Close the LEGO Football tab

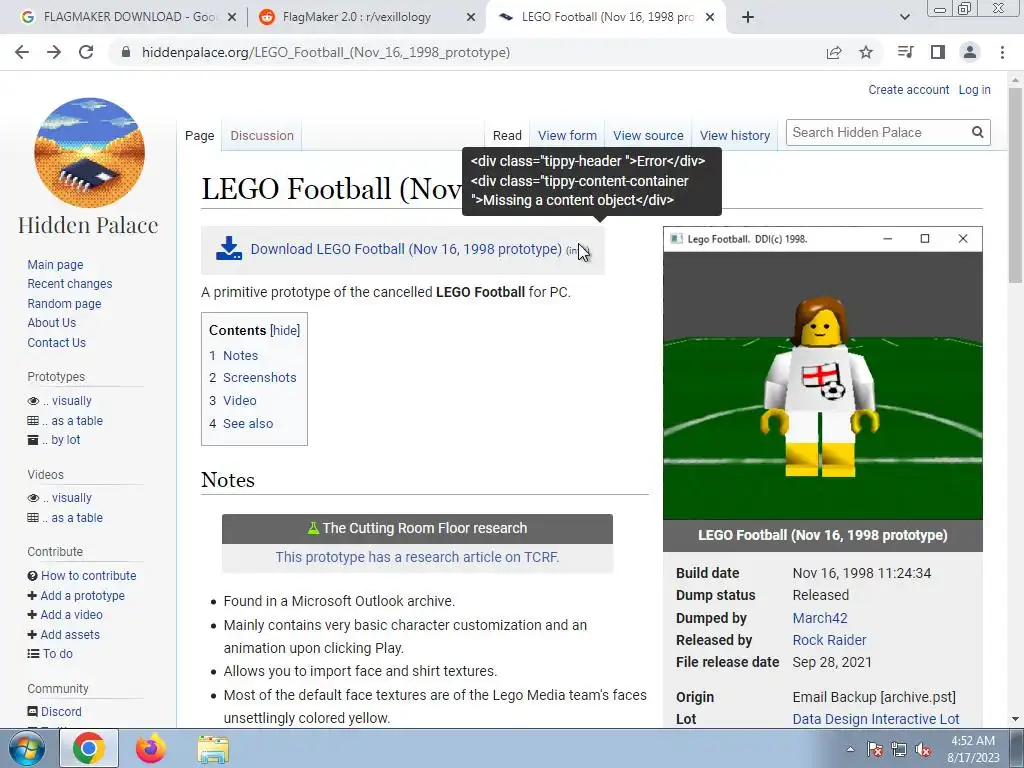click(x=711, y=17)
